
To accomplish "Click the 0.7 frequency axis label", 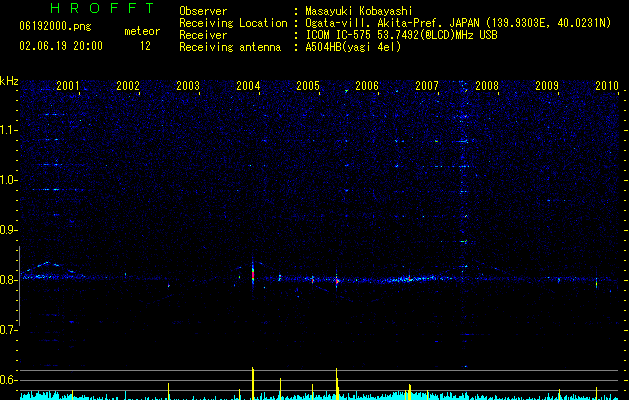I will click(x=9, y=330).
